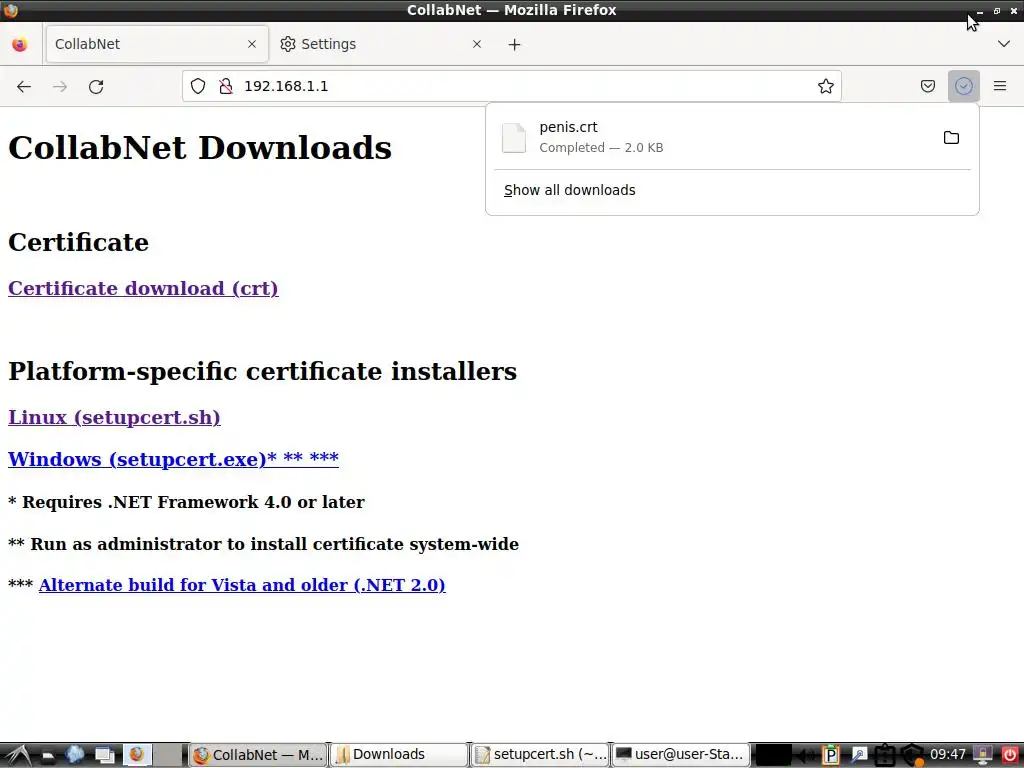
Task: Toggle the Downloads panel toolbar button
Action: point(963,86)
